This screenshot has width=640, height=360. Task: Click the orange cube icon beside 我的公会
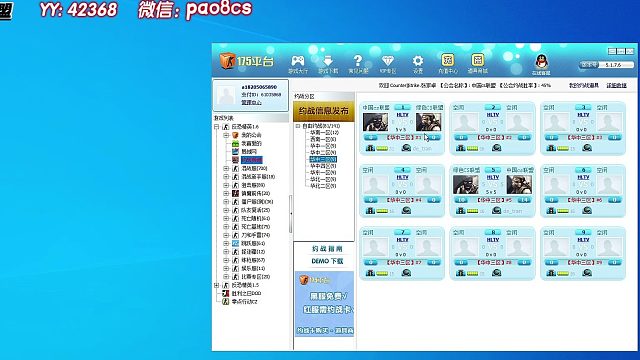[x=235, y=135]
